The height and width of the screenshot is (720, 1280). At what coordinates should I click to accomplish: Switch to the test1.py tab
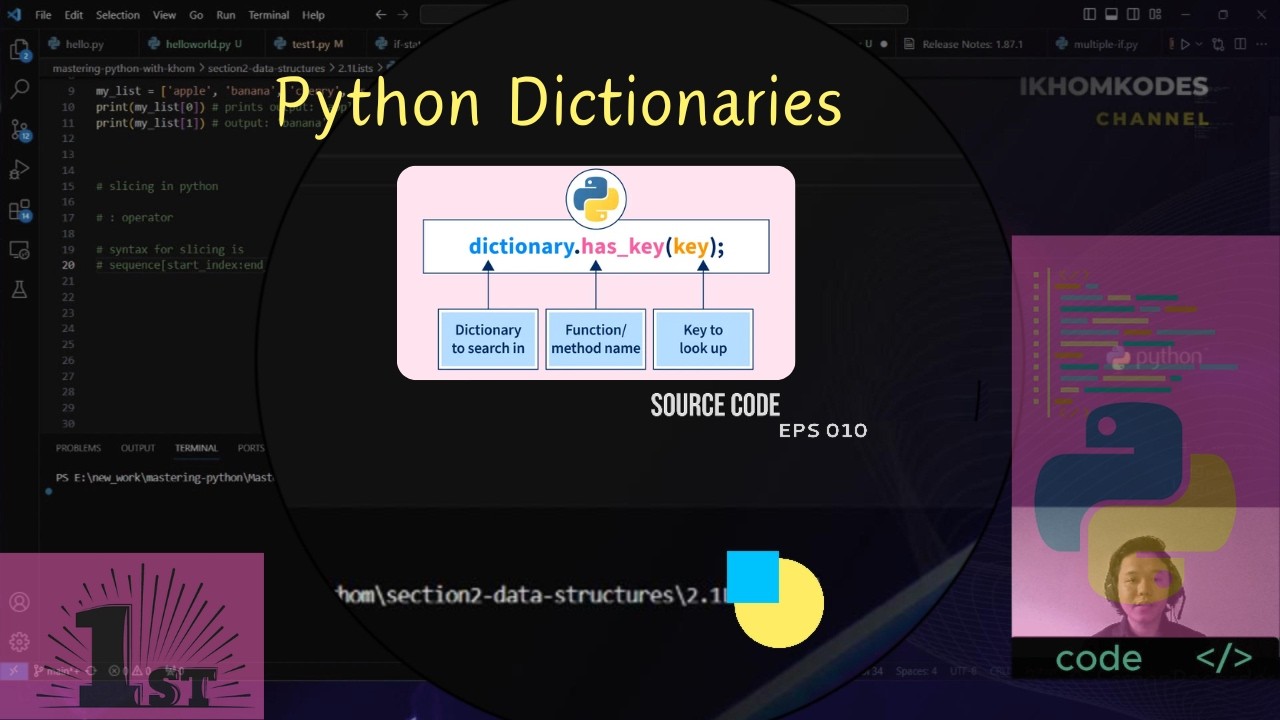click(x=314, y=45)
